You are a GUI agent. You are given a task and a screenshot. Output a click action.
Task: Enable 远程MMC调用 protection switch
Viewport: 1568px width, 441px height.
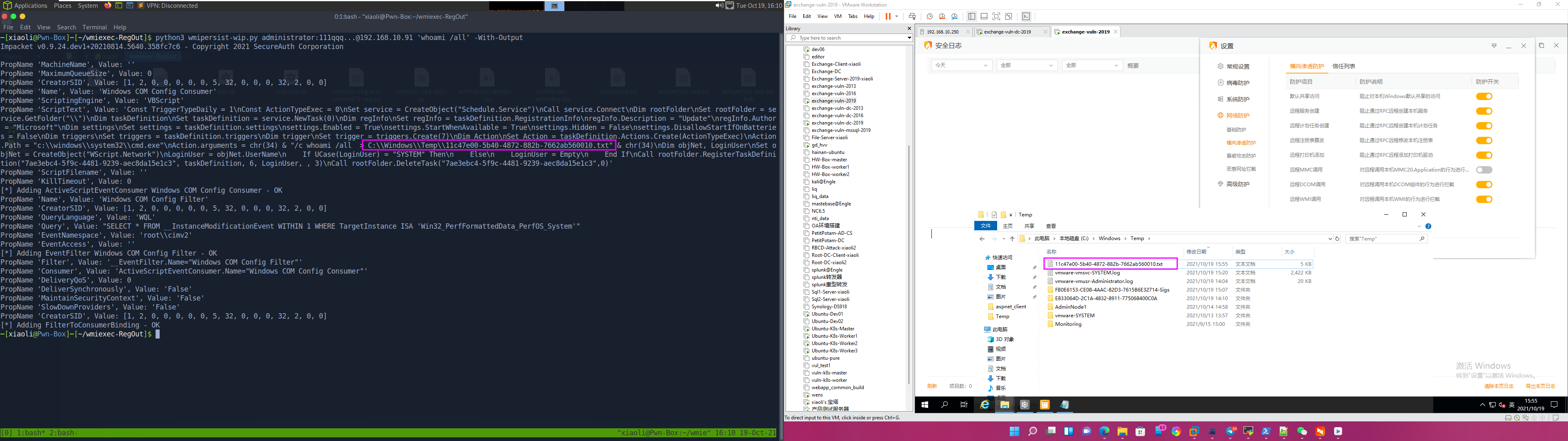click(x=1484, y=170)
